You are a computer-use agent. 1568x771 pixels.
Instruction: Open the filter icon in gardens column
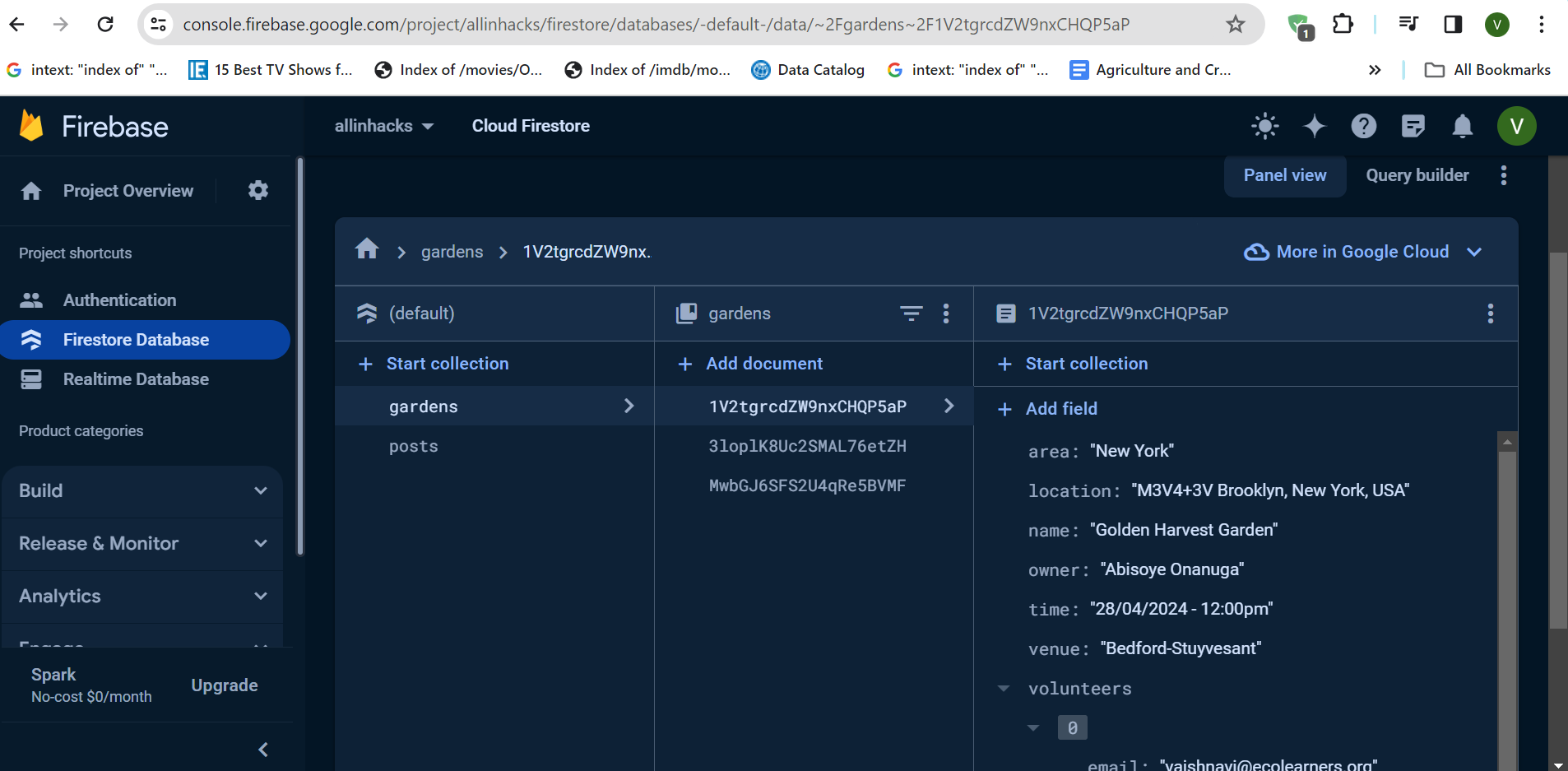[912, 314]
